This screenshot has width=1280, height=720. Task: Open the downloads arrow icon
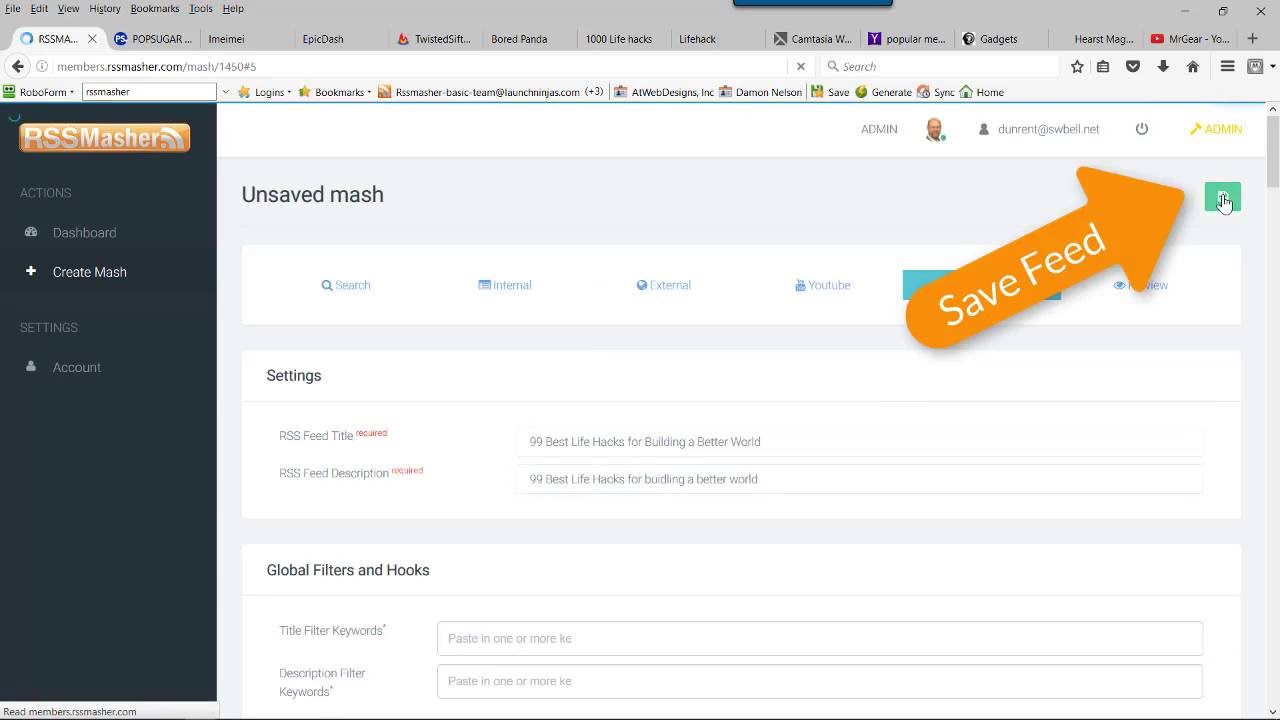click(x=1163, y=66)
